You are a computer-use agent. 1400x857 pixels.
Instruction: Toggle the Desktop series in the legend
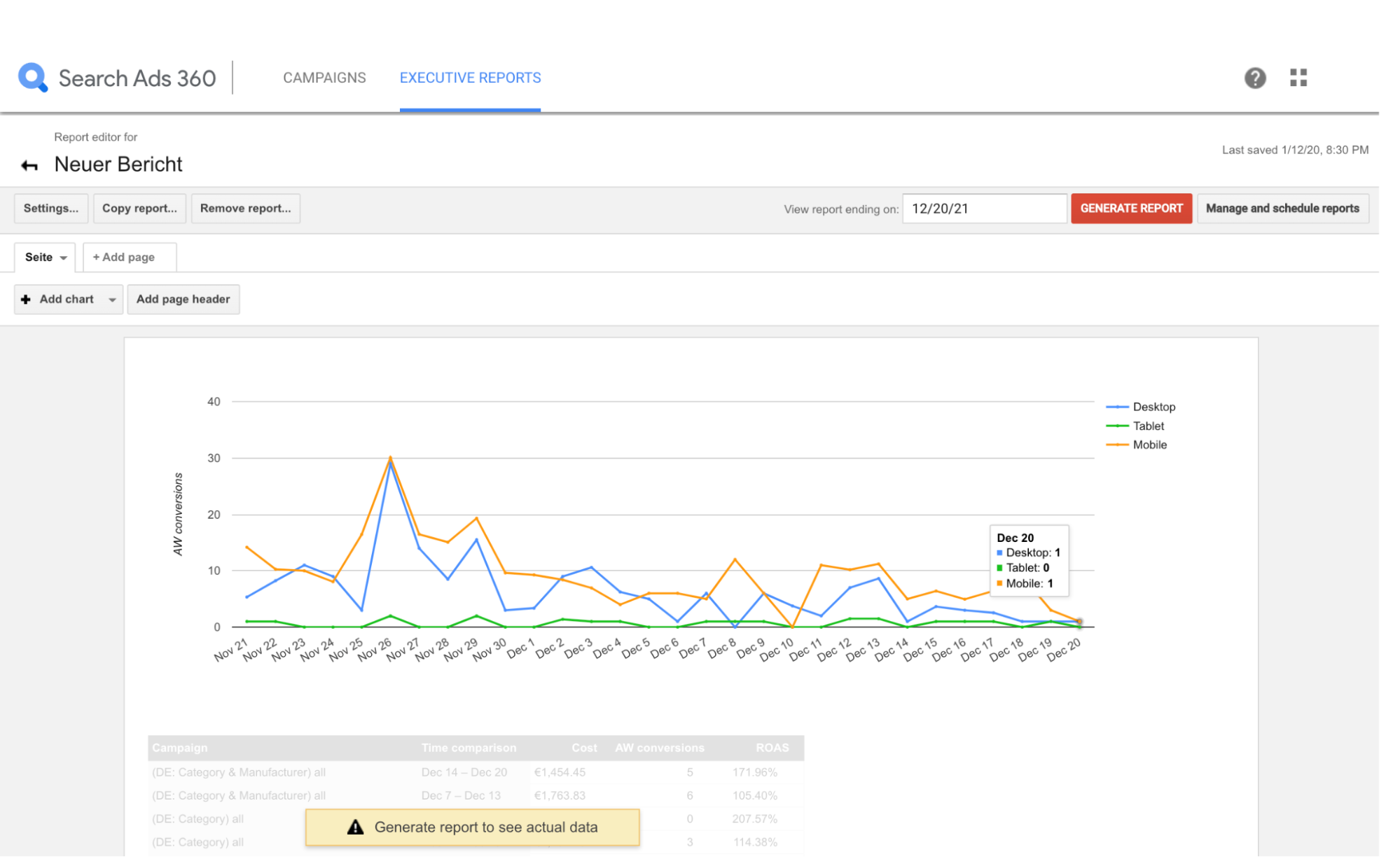(1153, 406)
